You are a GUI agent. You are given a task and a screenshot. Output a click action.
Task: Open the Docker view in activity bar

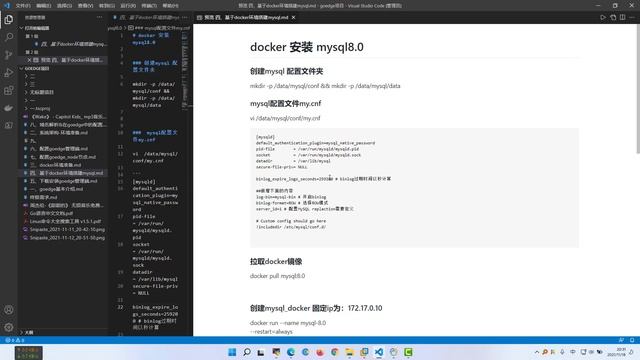[x=9, y=108]
